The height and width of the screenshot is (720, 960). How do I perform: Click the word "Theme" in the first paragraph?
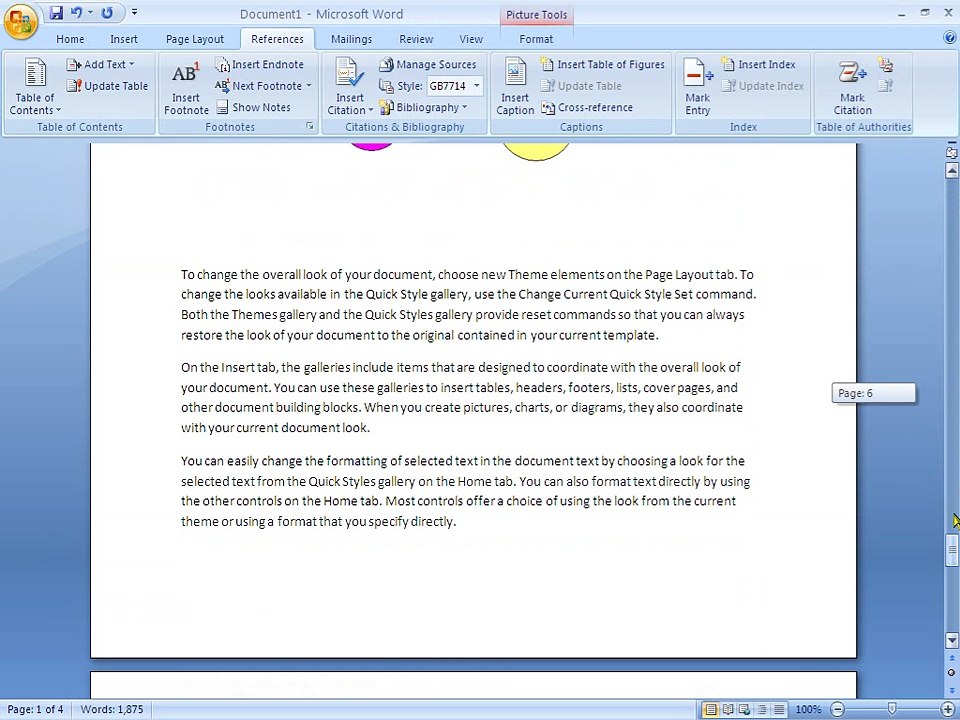527,274
